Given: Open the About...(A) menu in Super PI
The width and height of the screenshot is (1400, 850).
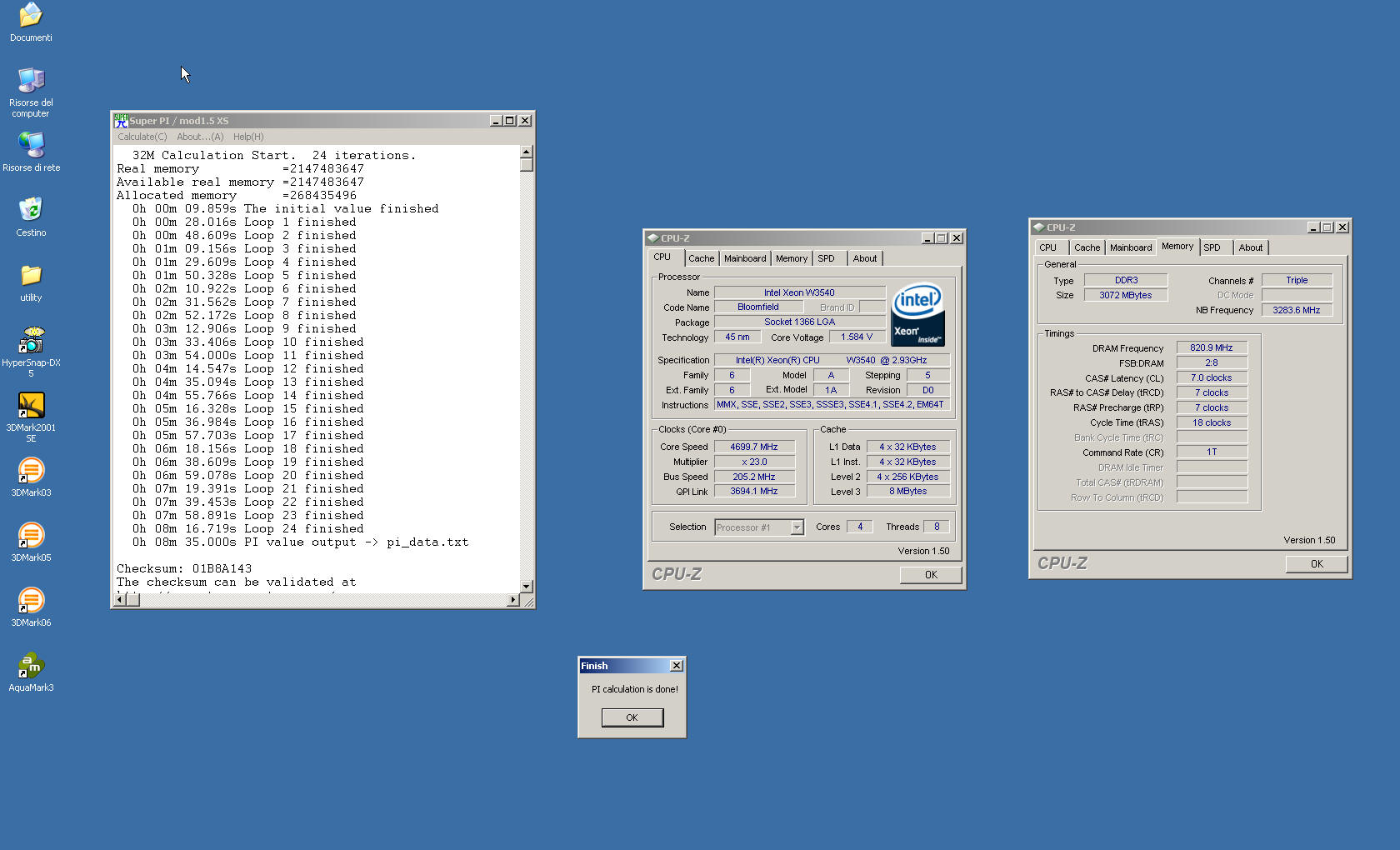Looking at the screenshot, I should (x=200, y=137).
